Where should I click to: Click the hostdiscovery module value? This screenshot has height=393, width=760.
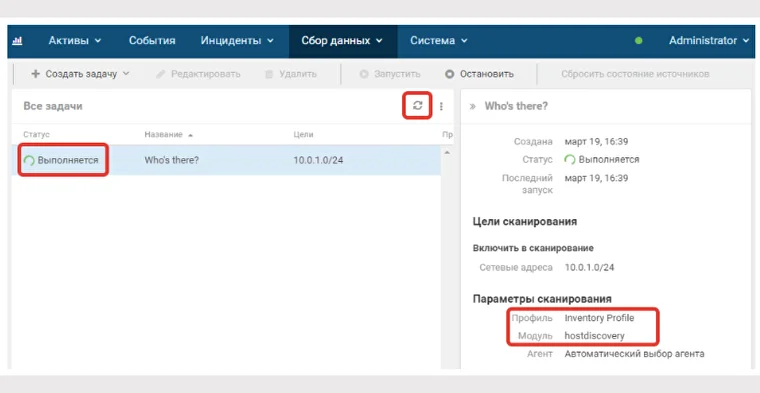595,336
